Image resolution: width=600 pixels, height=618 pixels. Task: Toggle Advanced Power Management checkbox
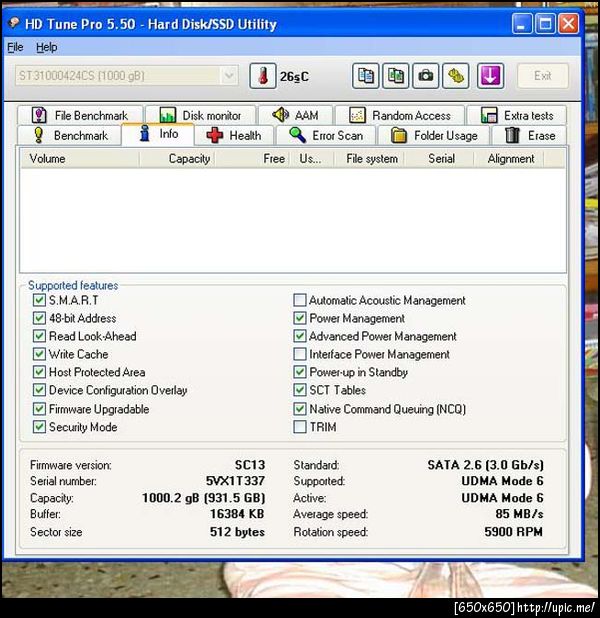click(300, 336)
